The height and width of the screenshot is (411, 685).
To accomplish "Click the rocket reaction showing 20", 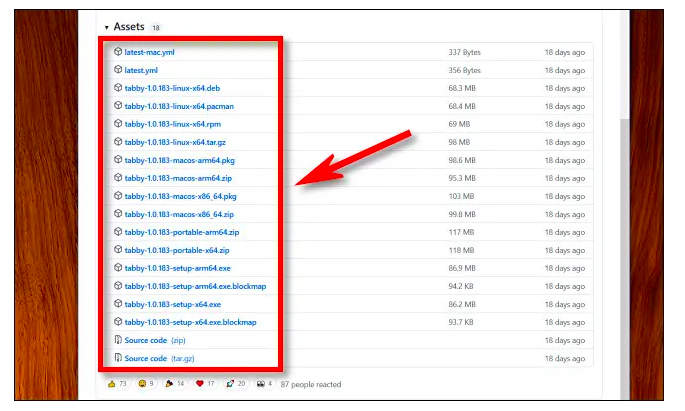I will (235, 384).
